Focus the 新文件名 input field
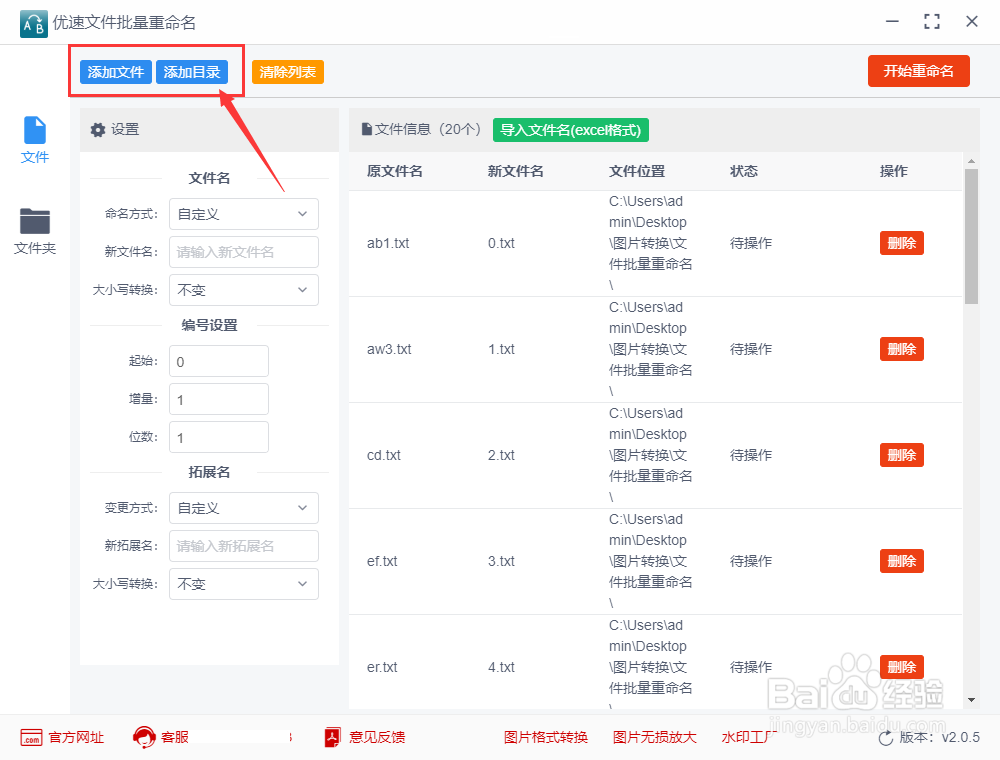The image size is (1000, 760). point(244,252)
